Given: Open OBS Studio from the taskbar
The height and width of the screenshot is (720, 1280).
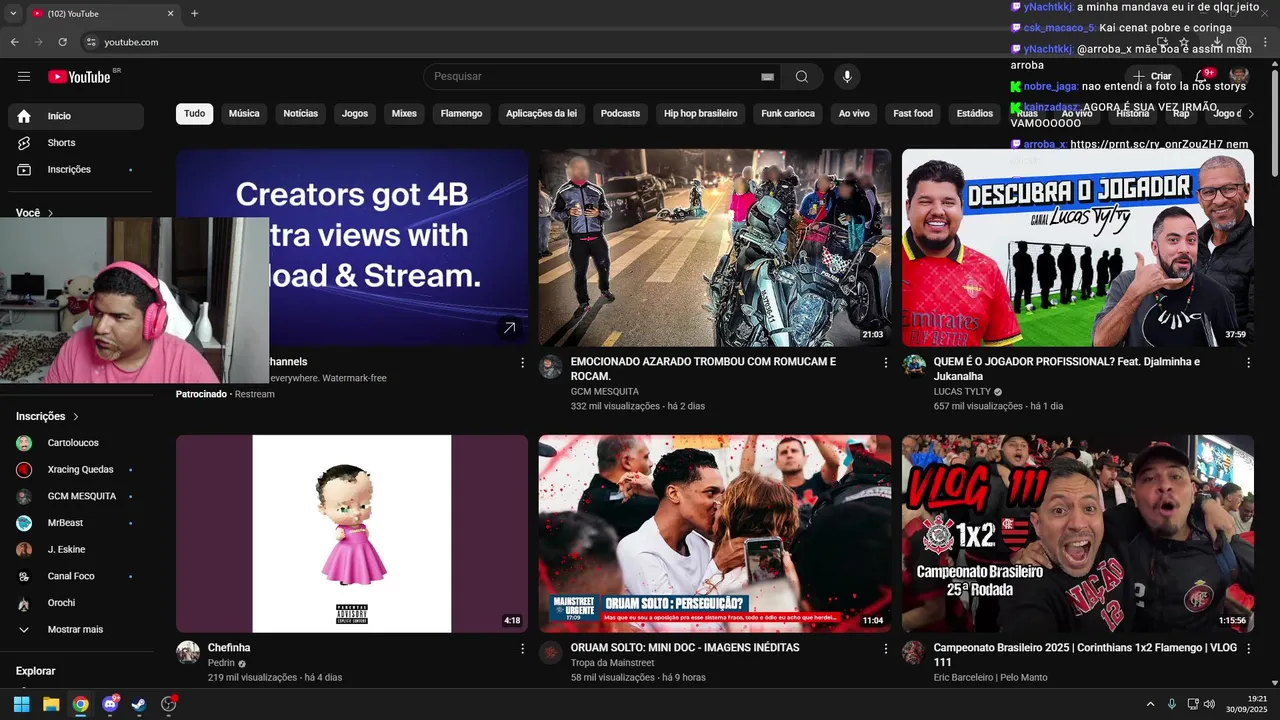Looking at the screenshot, I should 169,704.
